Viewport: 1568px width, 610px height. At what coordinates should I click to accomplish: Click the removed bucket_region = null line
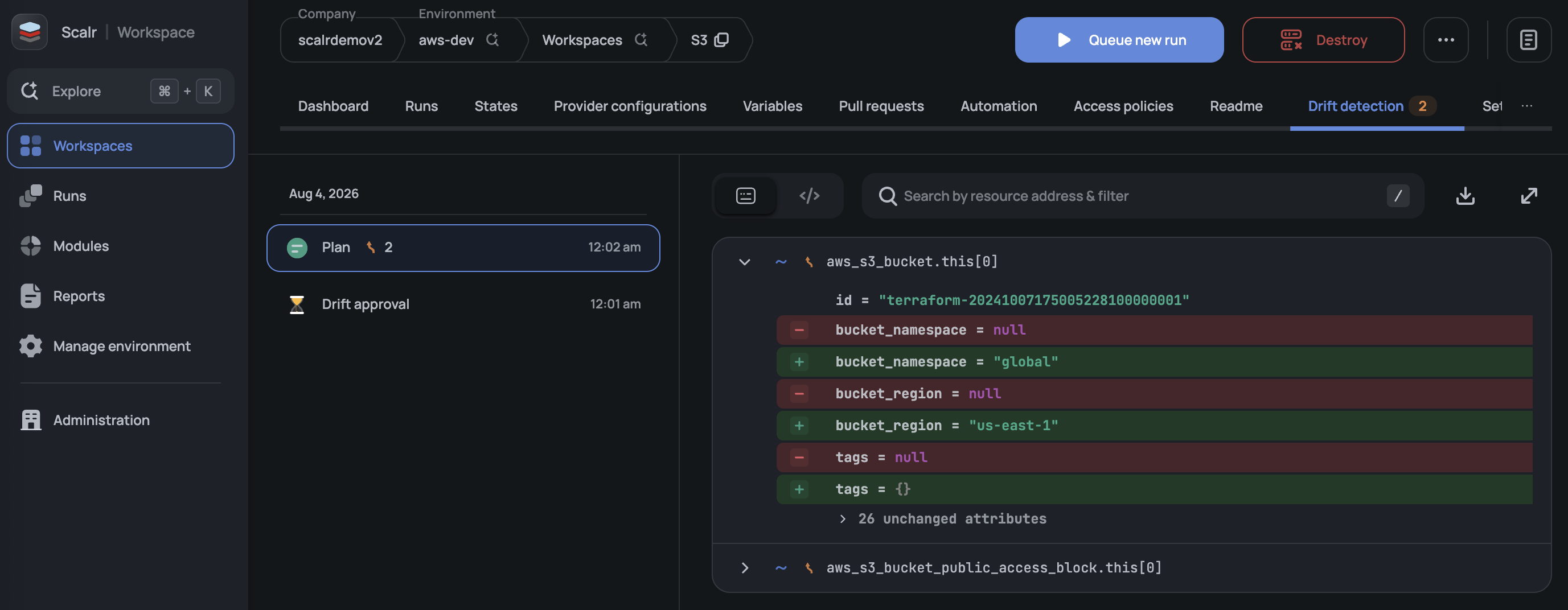1154,394
